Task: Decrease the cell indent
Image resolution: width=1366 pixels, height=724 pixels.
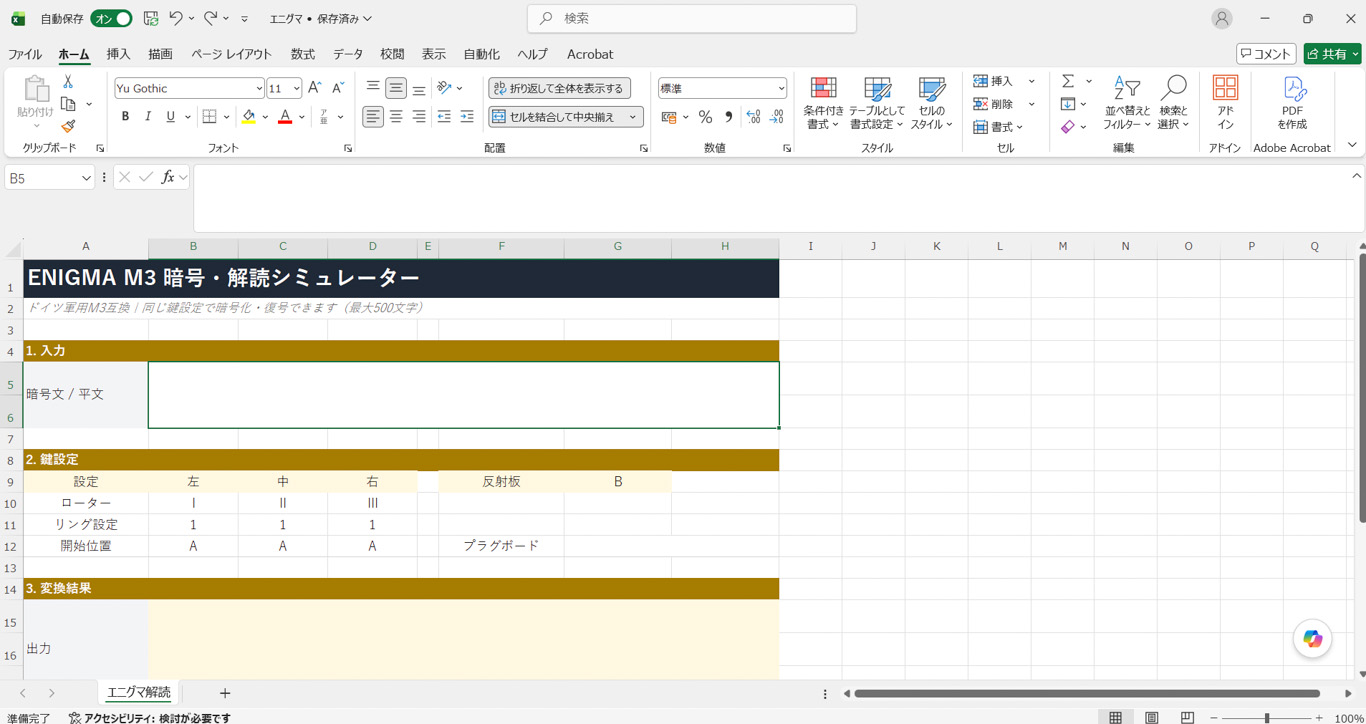Action: coord(444,117)
